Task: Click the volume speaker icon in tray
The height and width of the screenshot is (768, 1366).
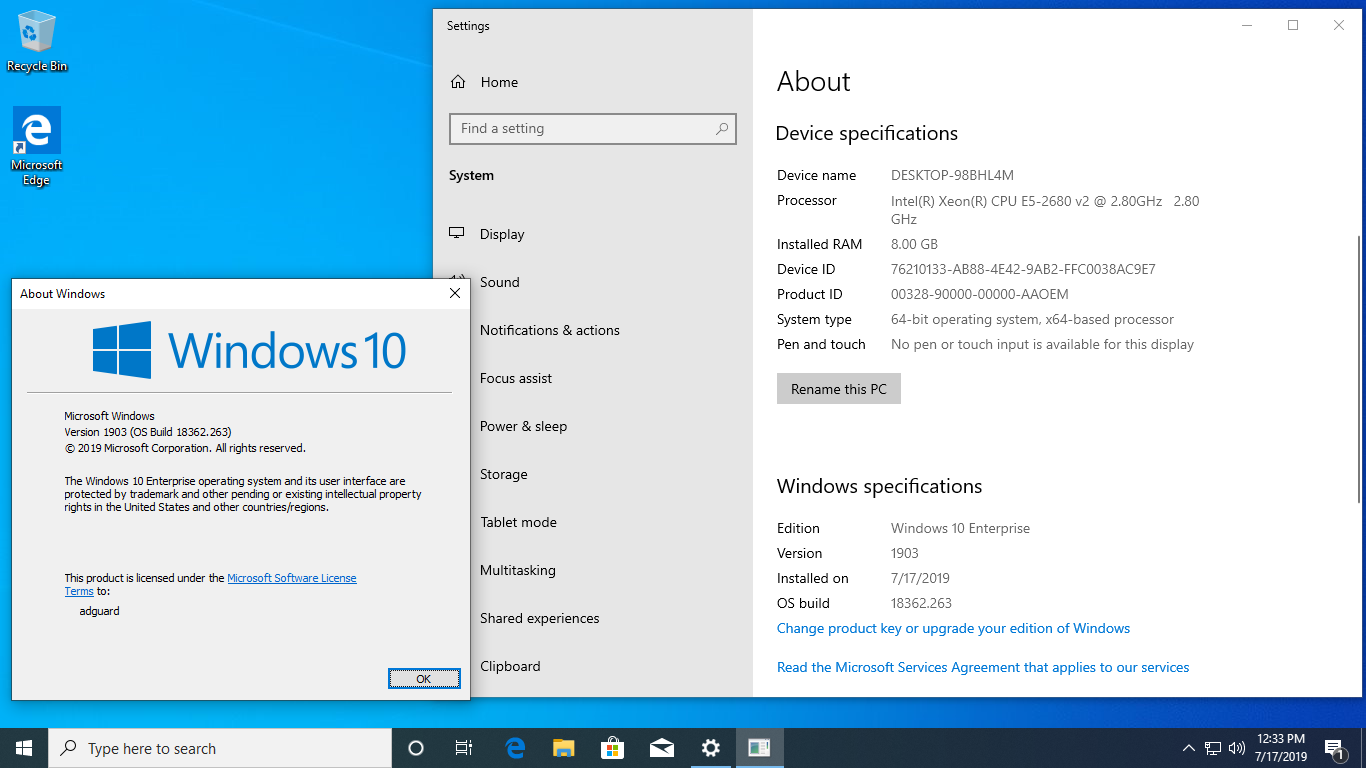Action: click(1237, 748)
